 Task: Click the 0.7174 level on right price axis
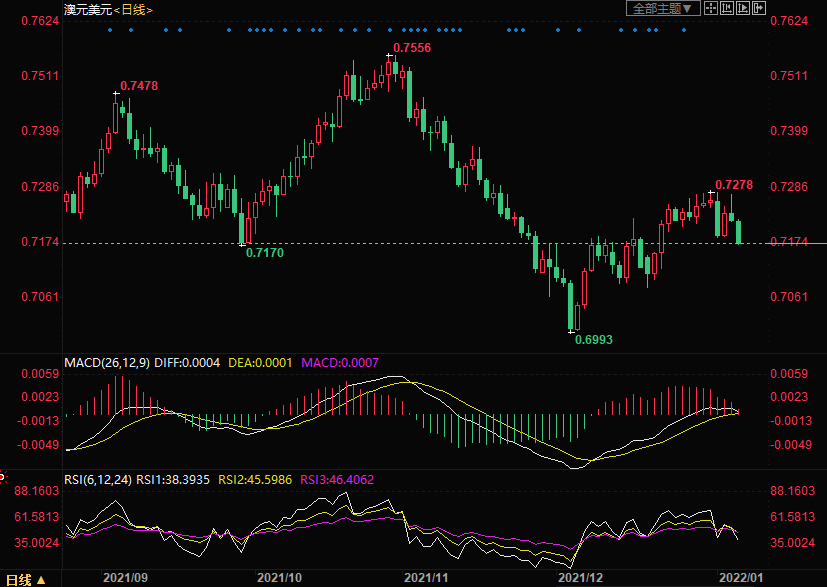click(x=790, y=243)
